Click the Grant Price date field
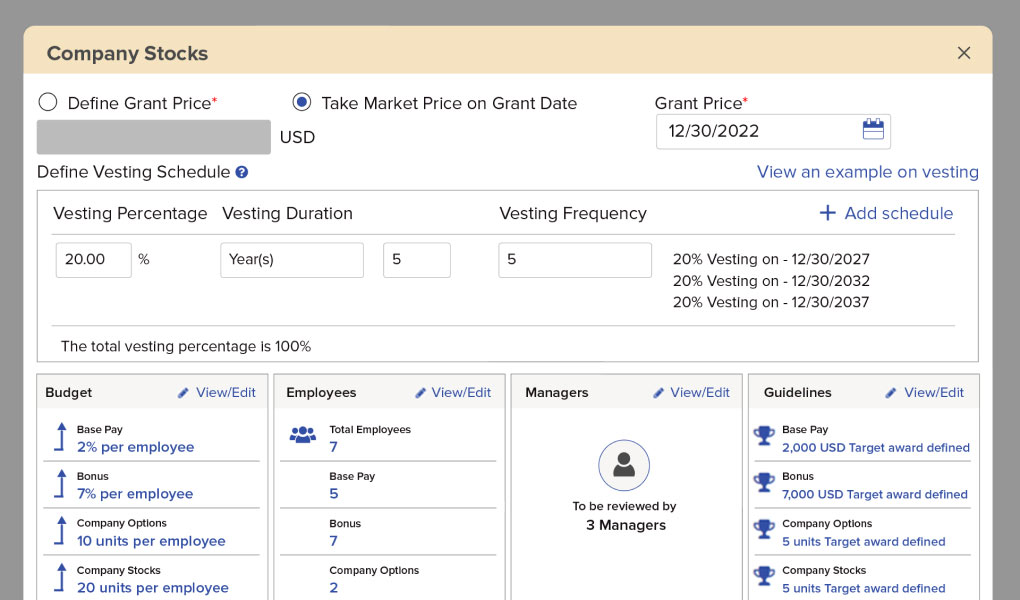The height and width of the screenshot is (600, 1020). coord(756,131)
